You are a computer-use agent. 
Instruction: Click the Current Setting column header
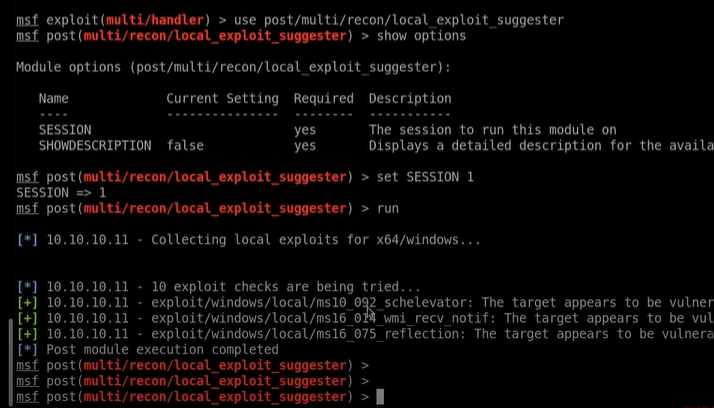[x=223, y=99]
